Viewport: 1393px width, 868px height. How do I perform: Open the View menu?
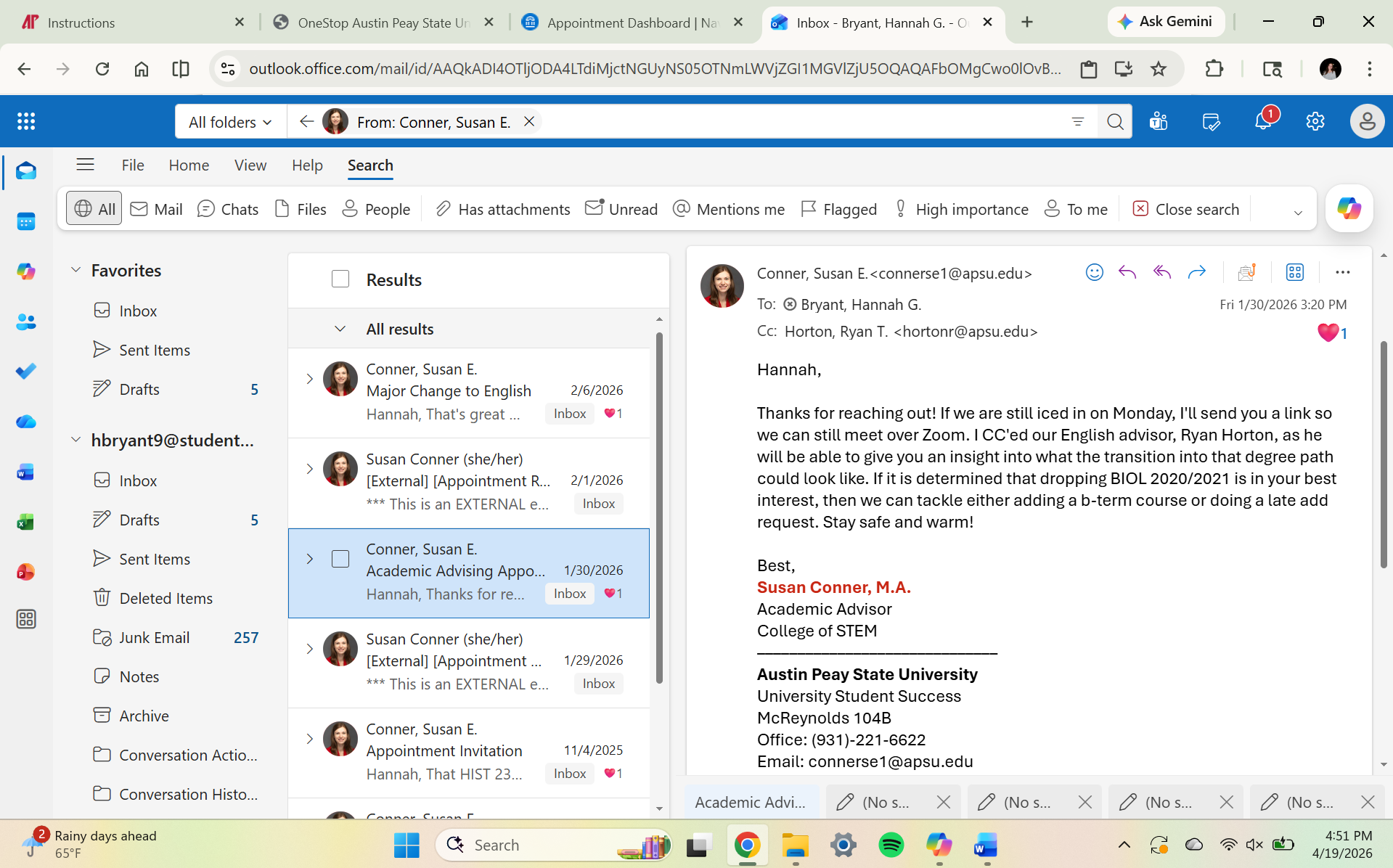pyautogui.click(x=250, y=165)
